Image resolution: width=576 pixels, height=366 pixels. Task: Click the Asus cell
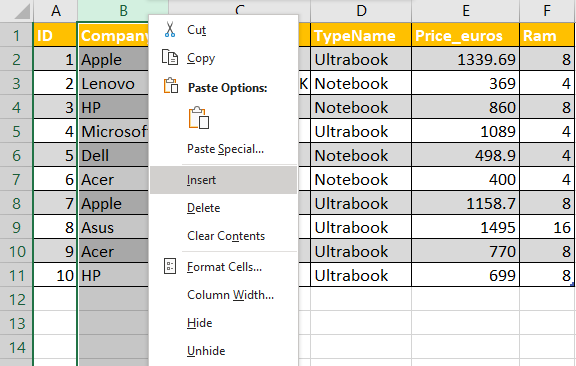tap(114, 227)
